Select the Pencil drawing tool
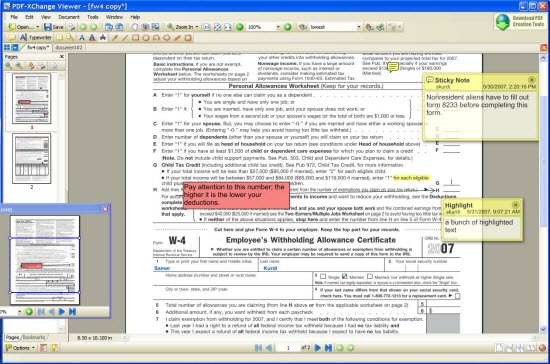This screenshot has height=364, width=550. click(177, 38)
